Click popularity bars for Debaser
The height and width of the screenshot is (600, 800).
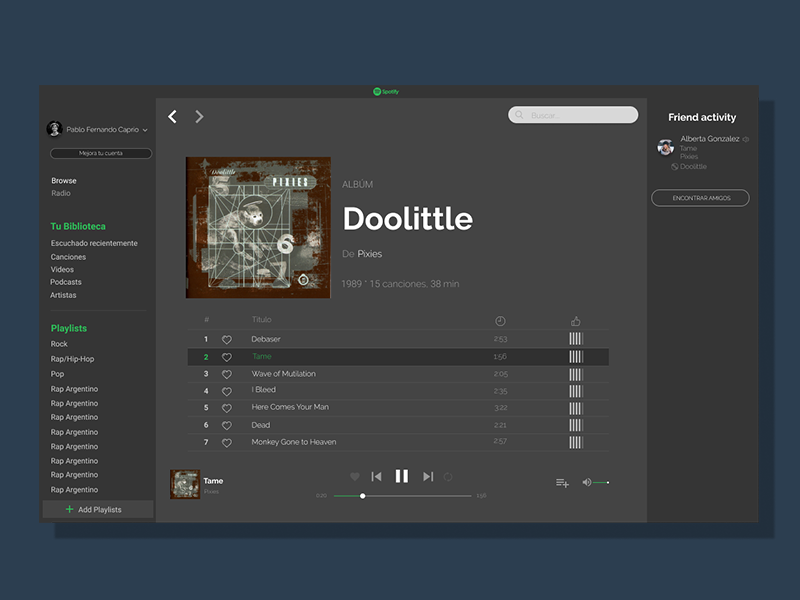[576, 339]
